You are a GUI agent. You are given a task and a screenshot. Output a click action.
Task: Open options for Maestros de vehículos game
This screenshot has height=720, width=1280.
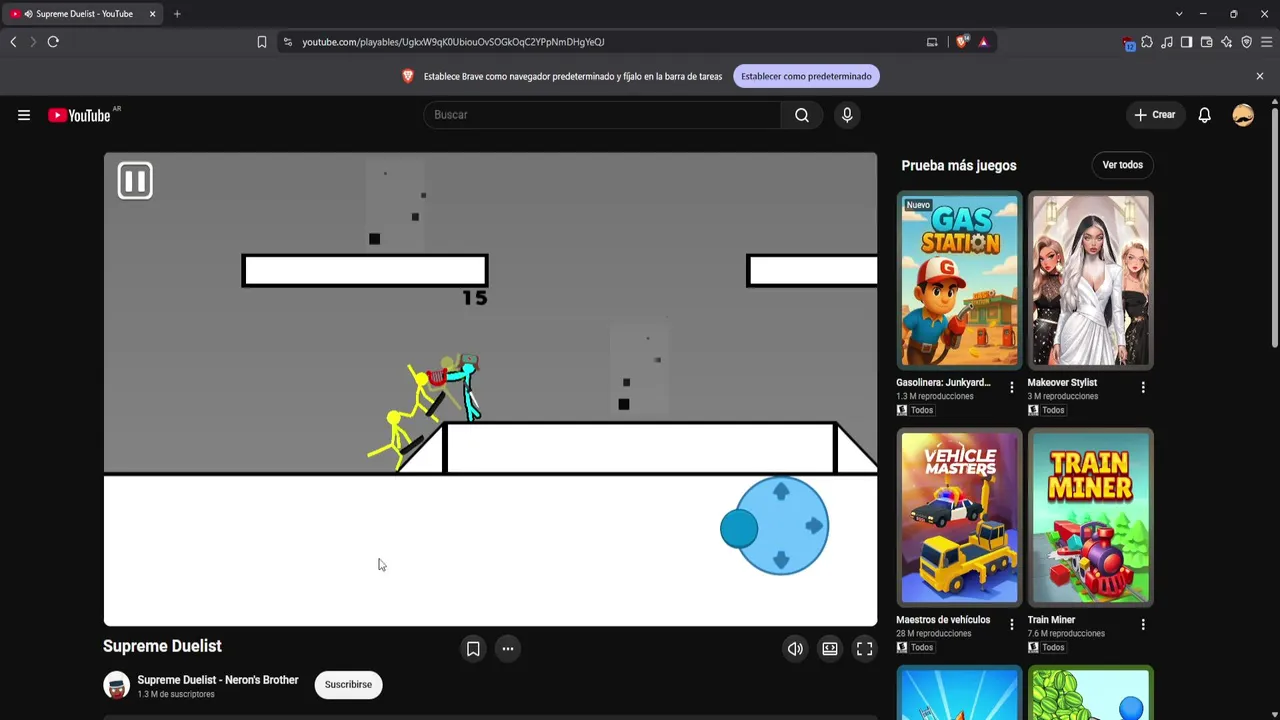coord(1011,624)
